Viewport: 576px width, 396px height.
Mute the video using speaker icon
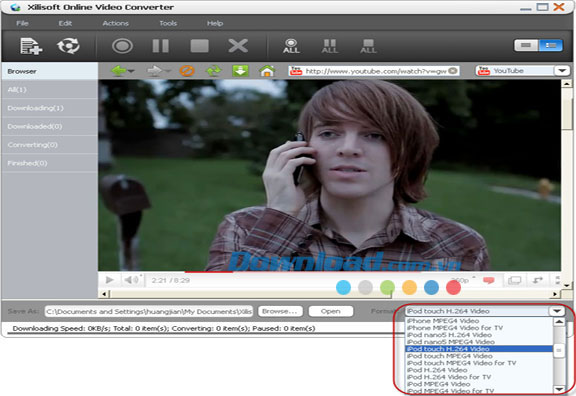[x=131, y=280]
